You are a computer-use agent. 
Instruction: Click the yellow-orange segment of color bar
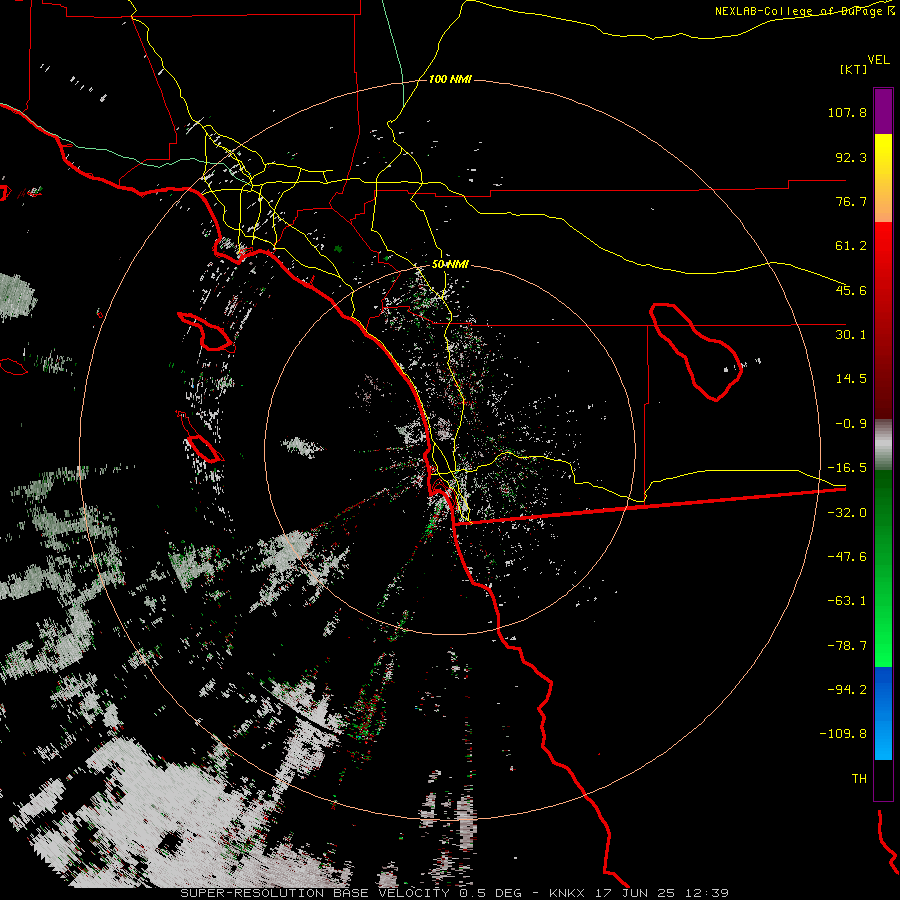[x=883, y=178]
